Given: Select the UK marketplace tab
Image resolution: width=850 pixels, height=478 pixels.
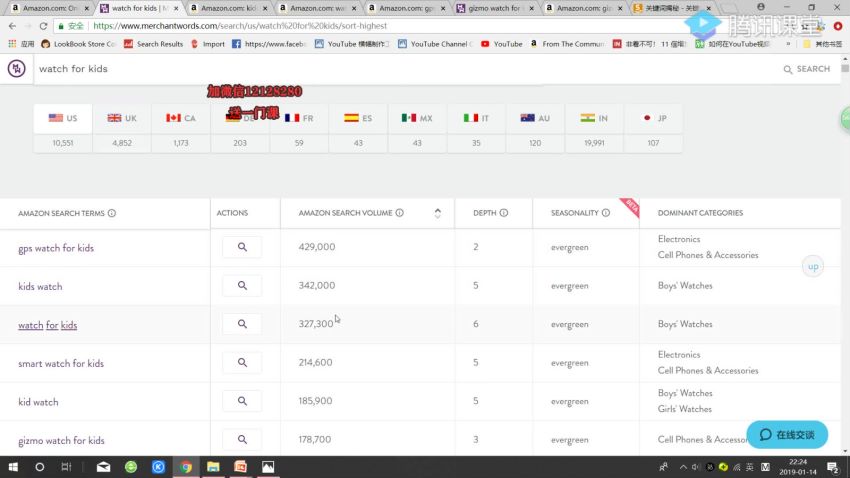Looking at the screenshot, I should click(x=122, y=118).
